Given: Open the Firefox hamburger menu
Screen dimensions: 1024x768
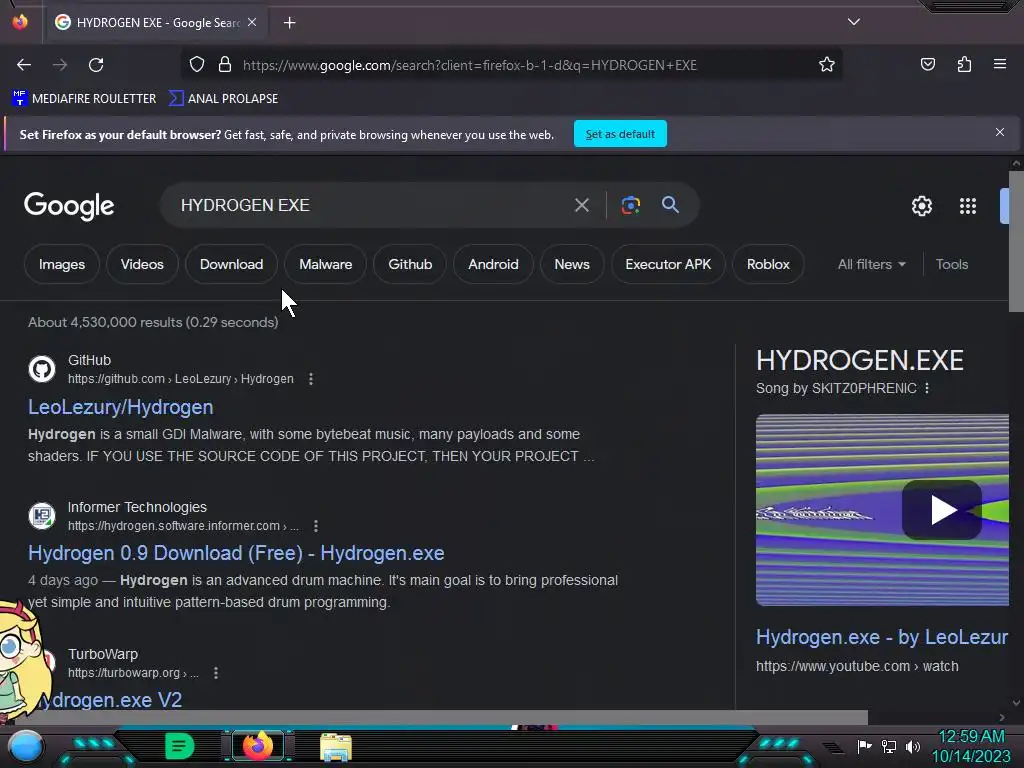Looking at the screenshot, I should point(999,64).
